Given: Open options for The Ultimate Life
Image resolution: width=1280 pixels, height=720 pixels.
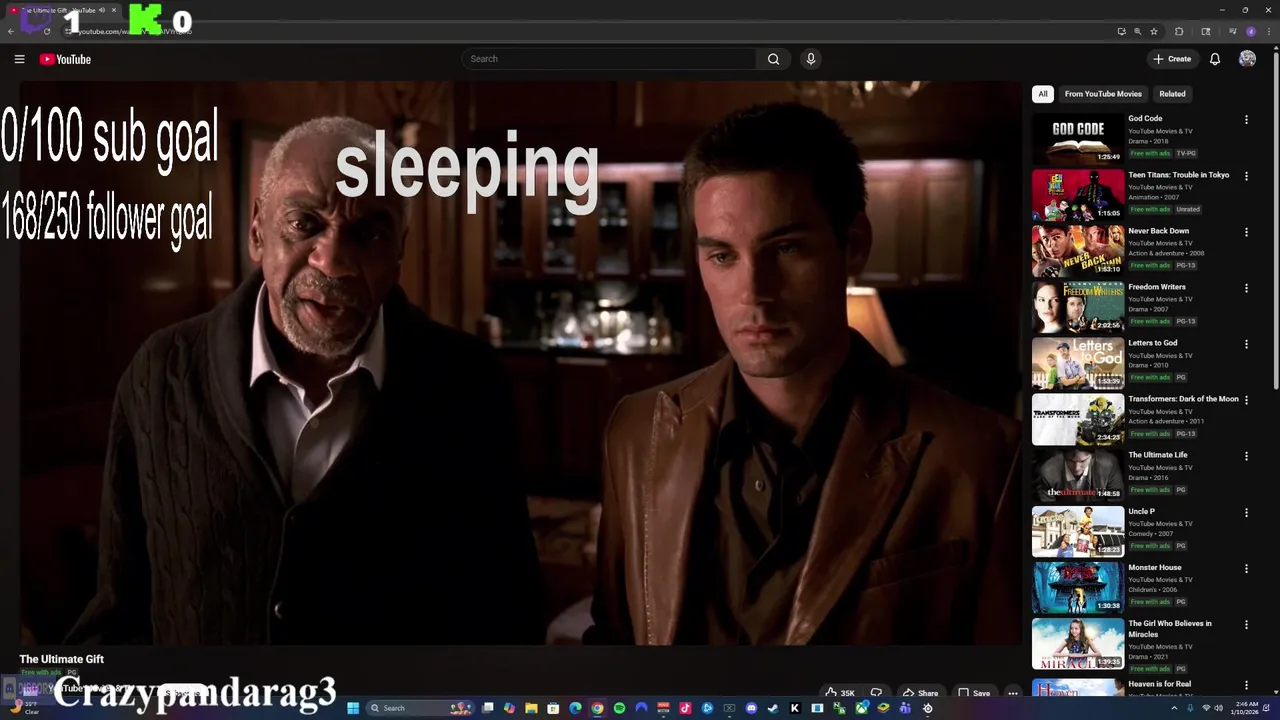Looking at the screenshot, I should [1246, 456].
